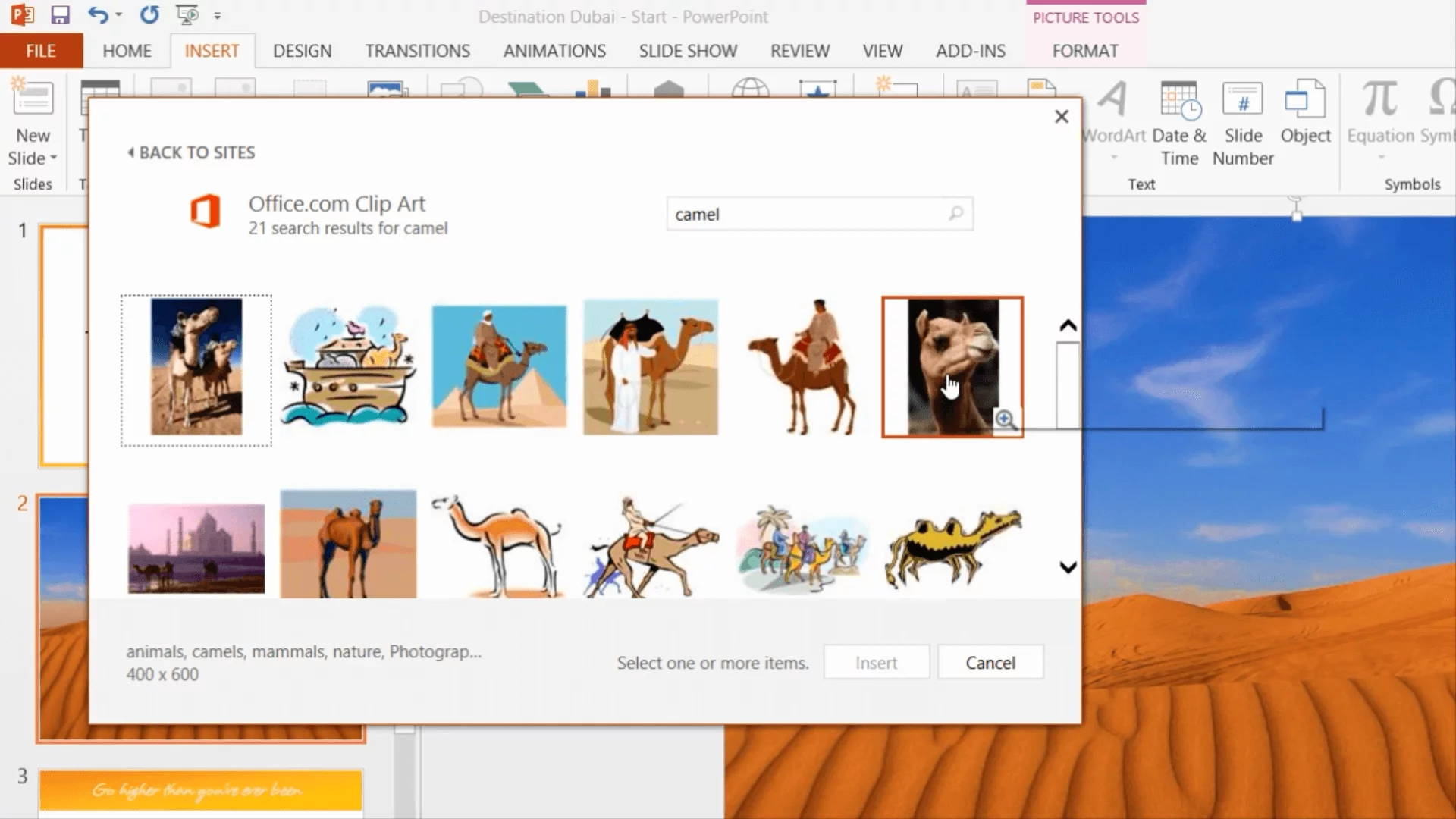Image resolution: width=1456 pixels, height=819 pixels.
Task: Click the Redo/Repeat icon
Action: coord(149,15)
